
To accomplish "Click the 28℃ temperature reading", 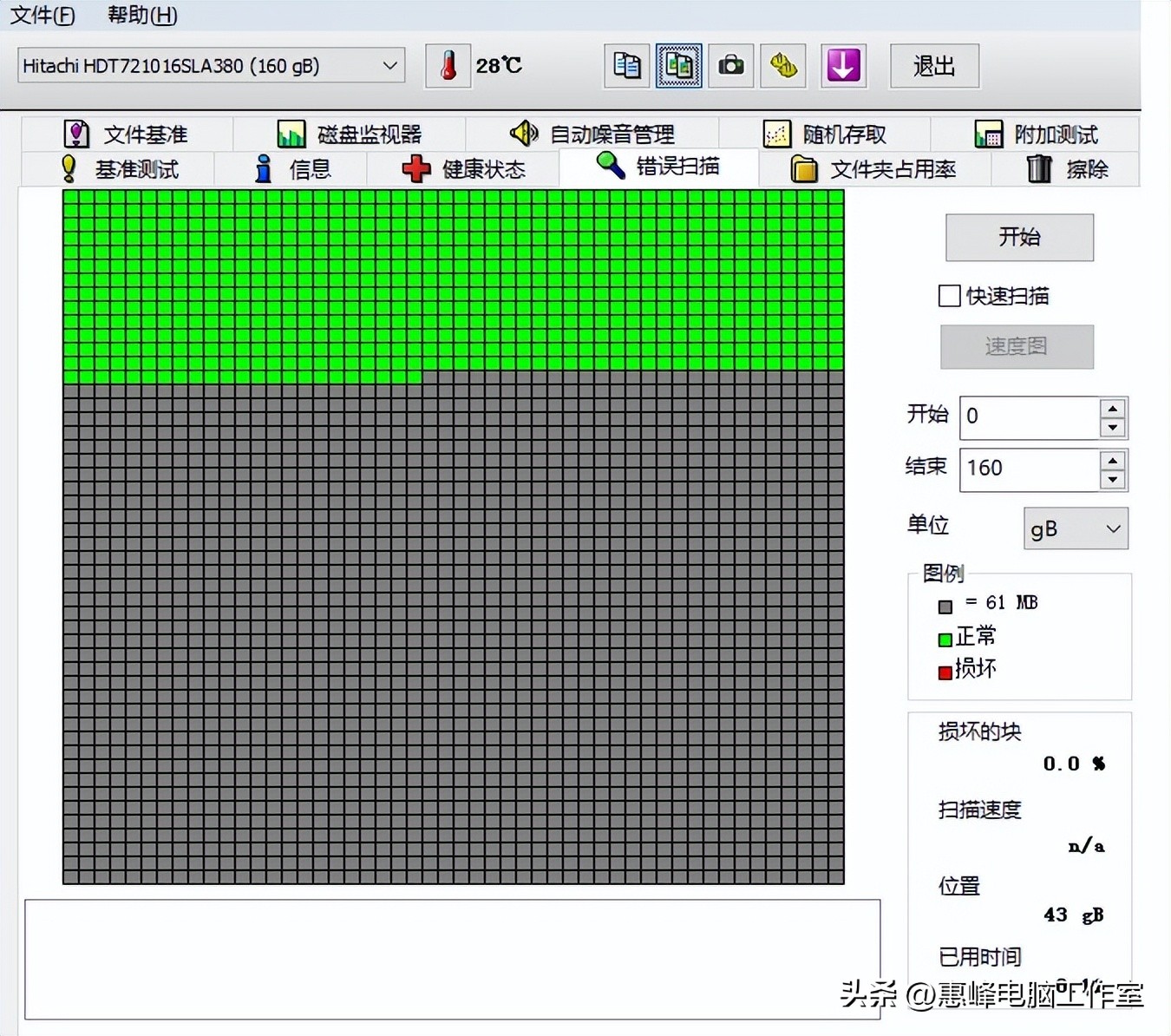I will pyautogui.click(x=499, y=66).
